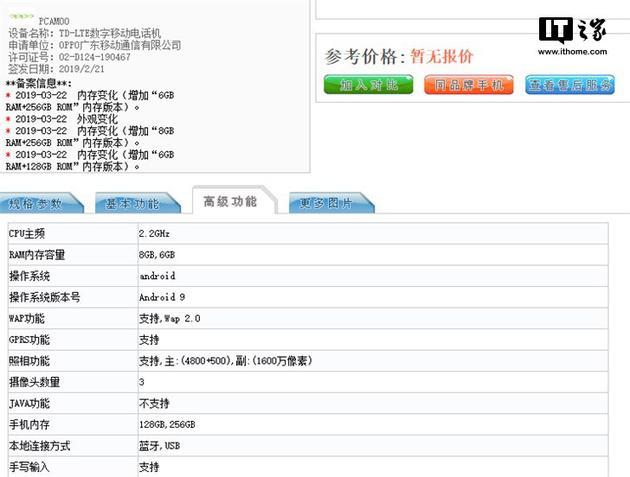Click the 申请单位 OPPO广东移动通信有限公司 line
The width and height of the screenshot is (630, 477).
tap(94, 45)
